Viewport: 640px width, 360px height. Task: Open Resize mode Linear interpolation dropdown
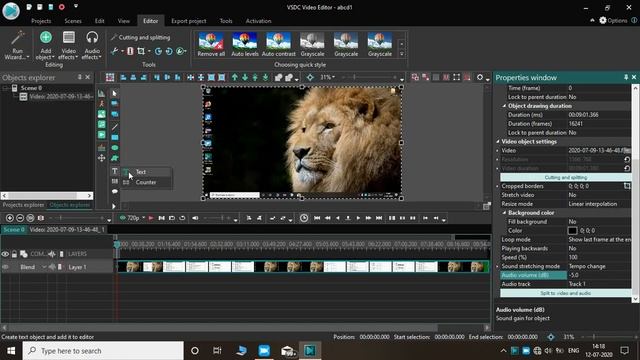[599, 204]
